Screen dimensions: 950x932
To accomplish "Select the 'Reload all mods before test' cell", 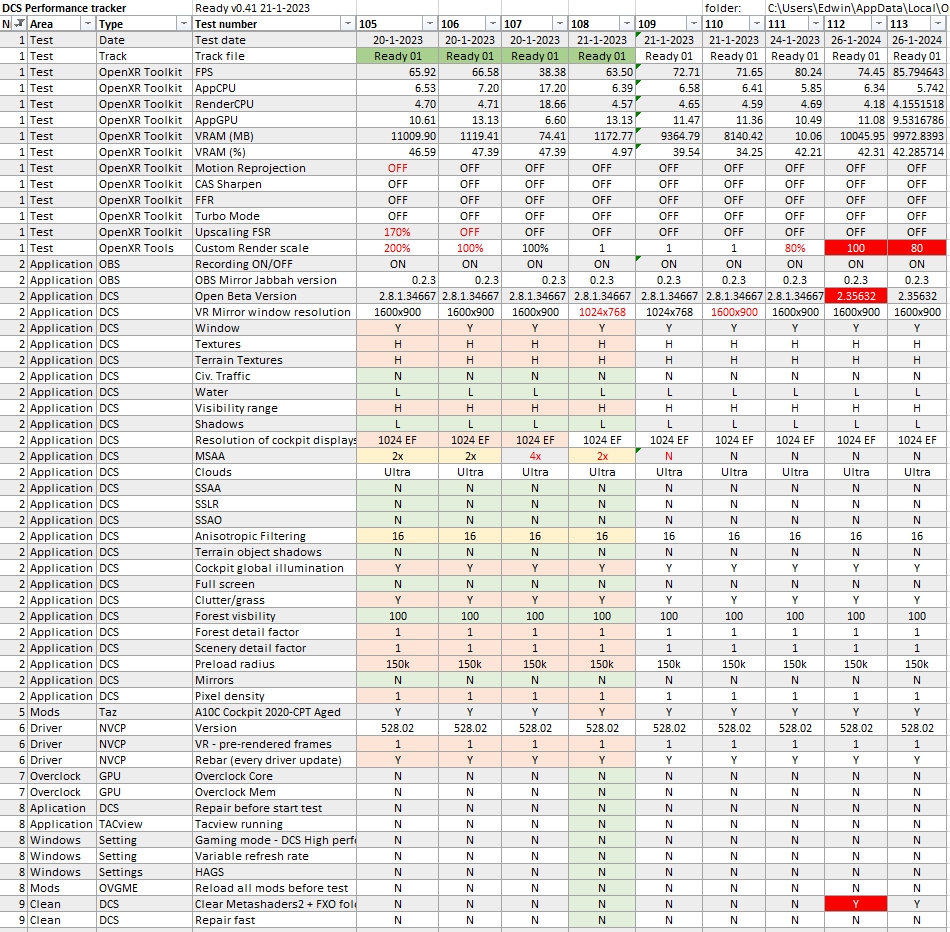I will [274, 888].
